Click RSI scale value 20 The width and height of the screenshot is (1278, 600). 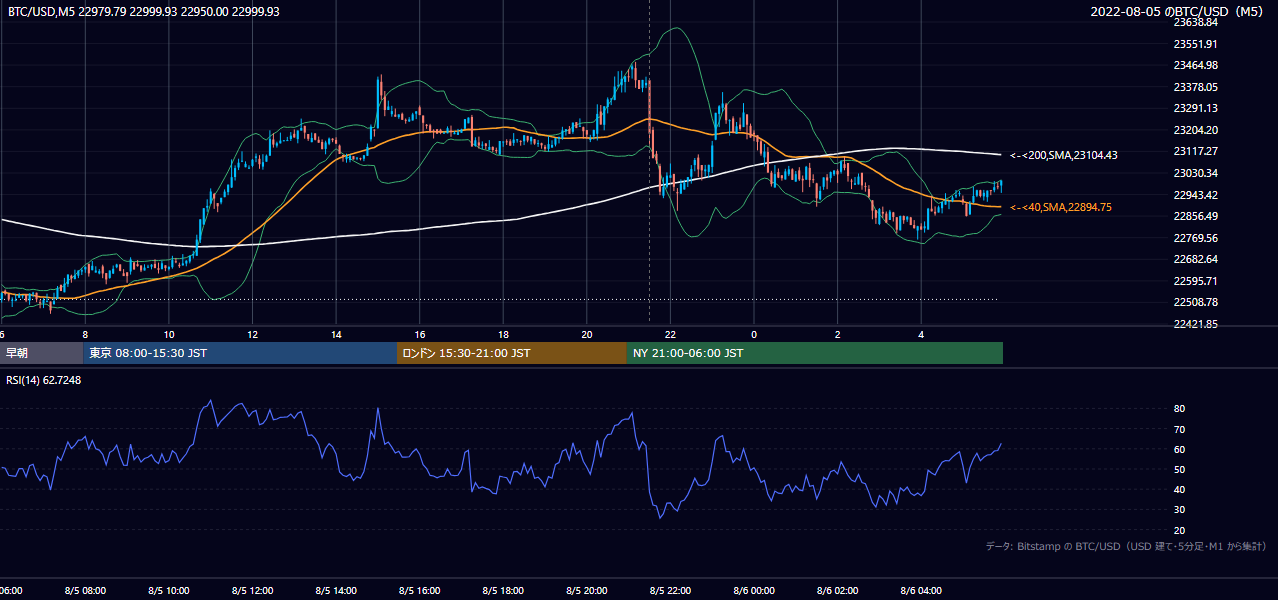click(x=1179, y=530)
